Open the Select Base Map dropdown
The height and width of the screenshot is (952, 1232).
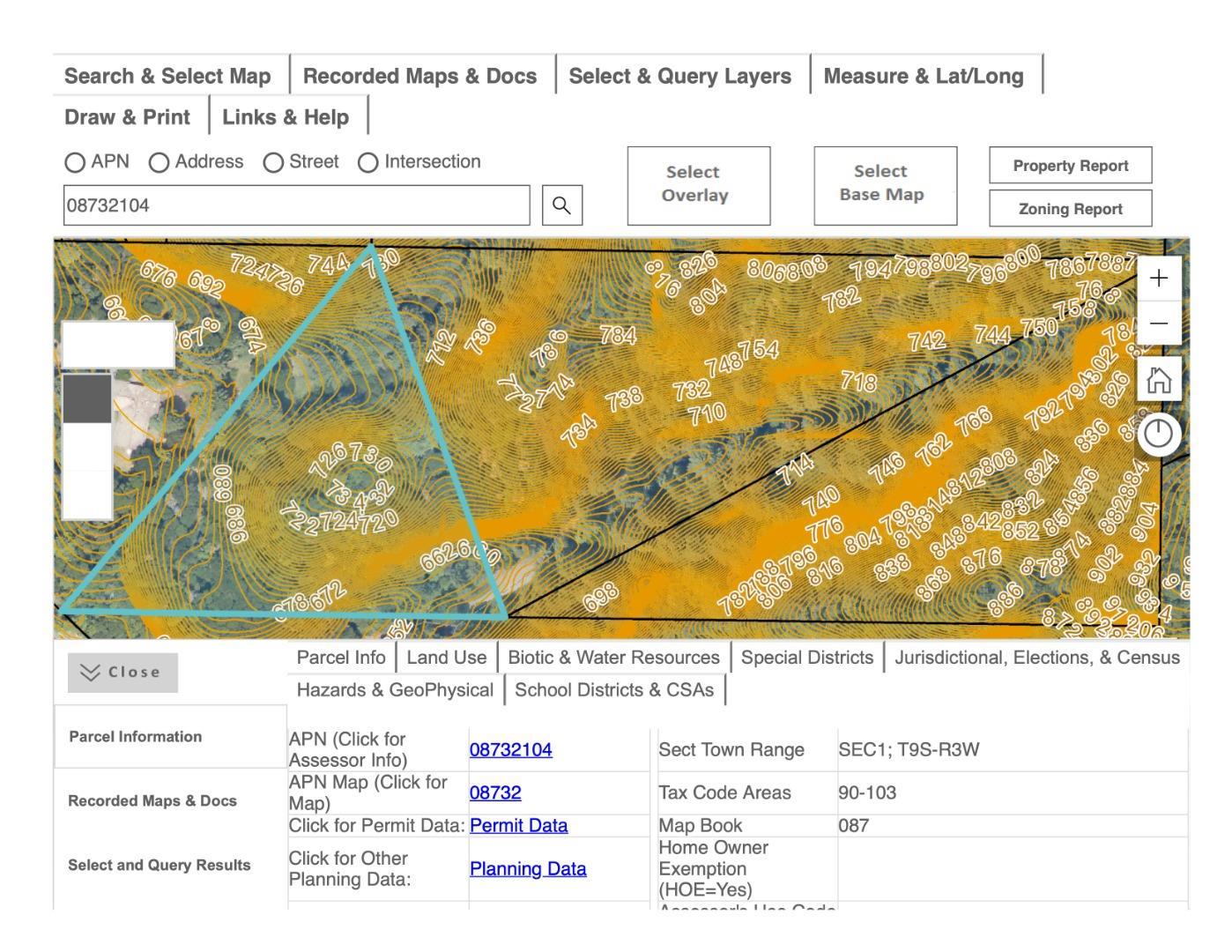point(885,185)
